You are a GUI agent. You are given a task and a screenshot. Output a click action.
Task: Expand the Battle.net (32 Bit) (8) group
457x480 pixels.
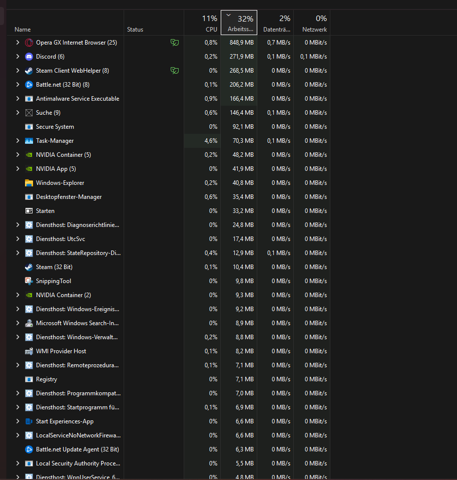click(x=18, y=85)
